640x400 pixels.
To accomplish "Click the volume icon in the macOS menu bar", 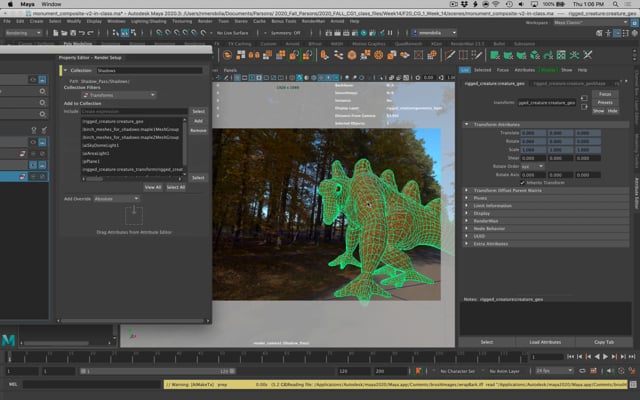I will pyautogui.click(x=521, y=4).
